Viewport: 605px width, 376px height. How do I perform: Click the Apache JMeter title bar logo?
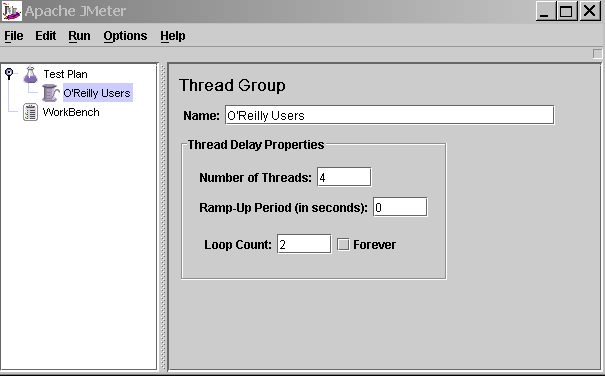12,11
